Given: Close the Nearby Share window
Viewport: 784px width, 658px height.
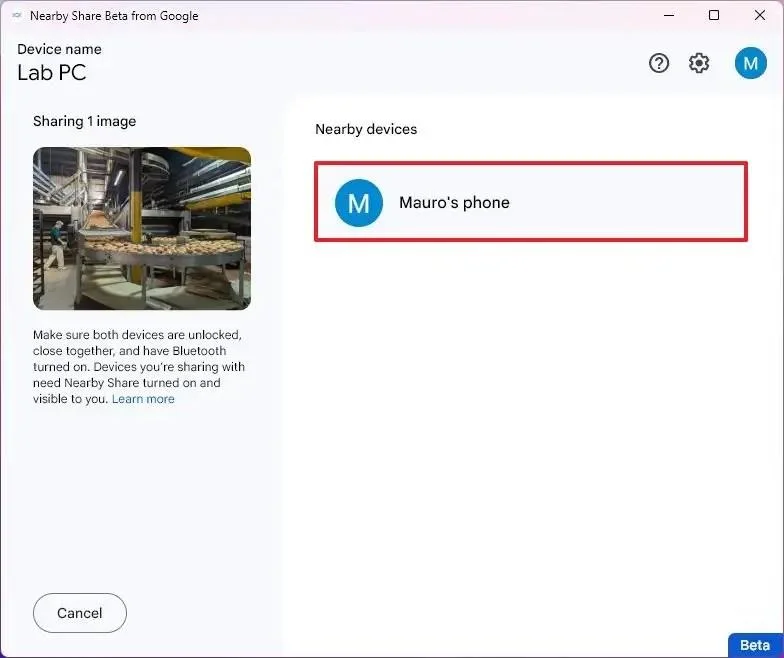Looking at the screenshot, I should pos(760,16).
